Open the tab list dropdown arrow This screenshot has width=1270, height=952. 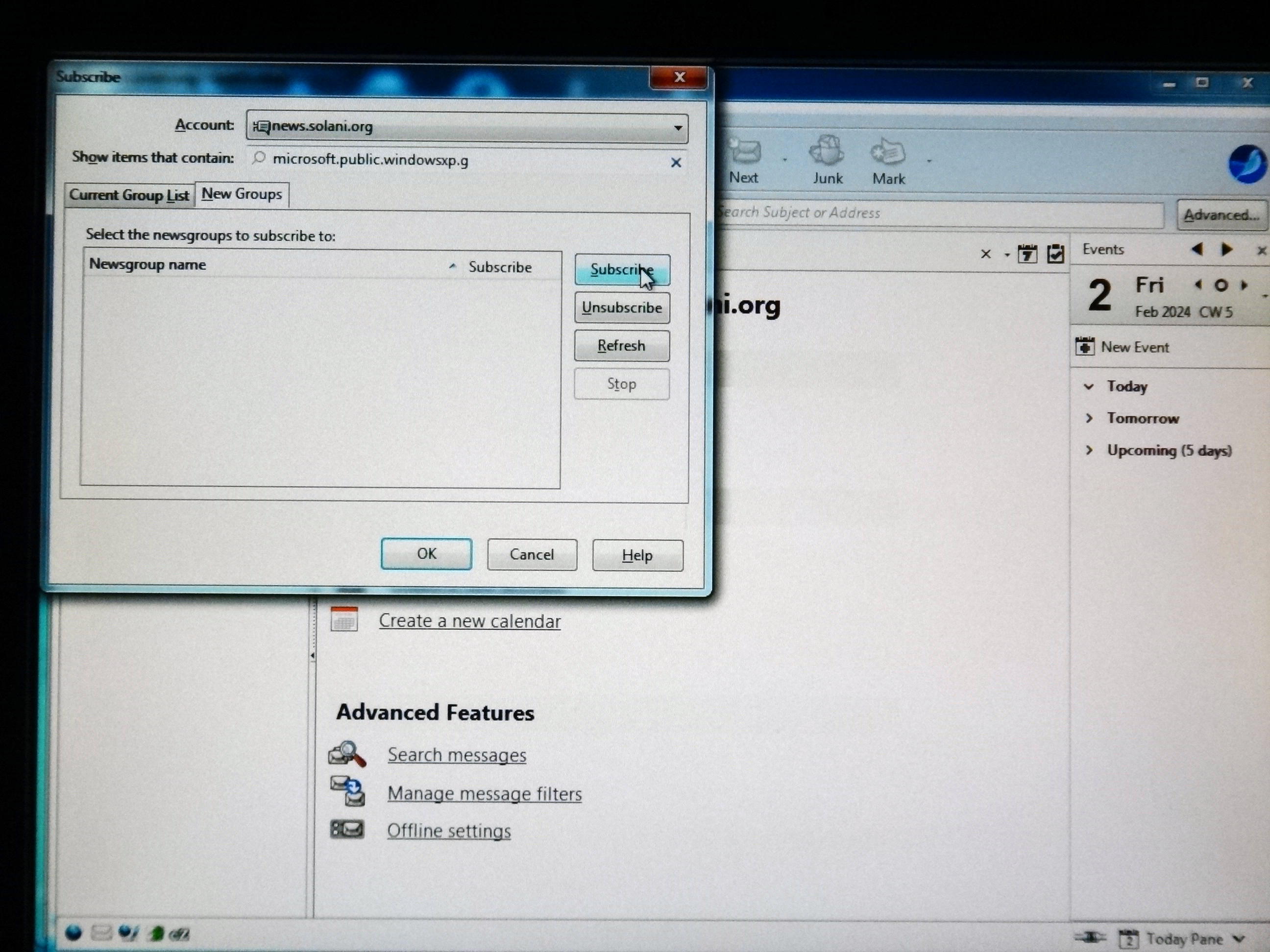[1006, 255]
